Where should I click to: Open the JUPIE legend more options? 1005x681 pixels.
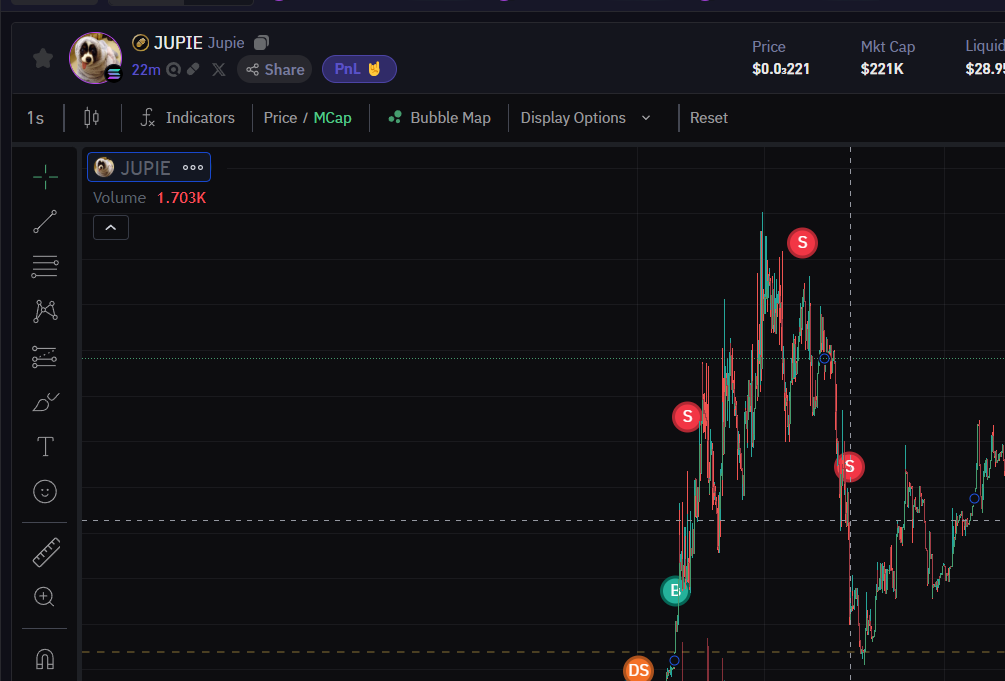(x=193, y=167)
